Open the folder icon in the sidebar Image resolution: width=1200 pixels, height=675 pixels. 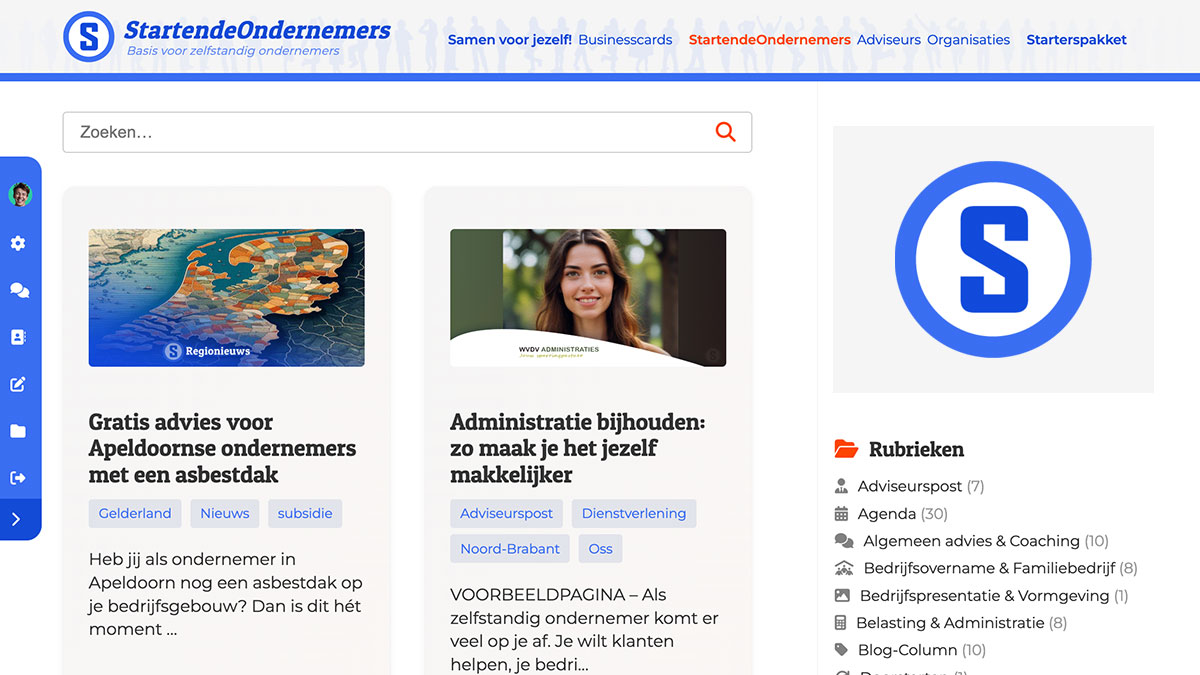(x=18, y=431)
